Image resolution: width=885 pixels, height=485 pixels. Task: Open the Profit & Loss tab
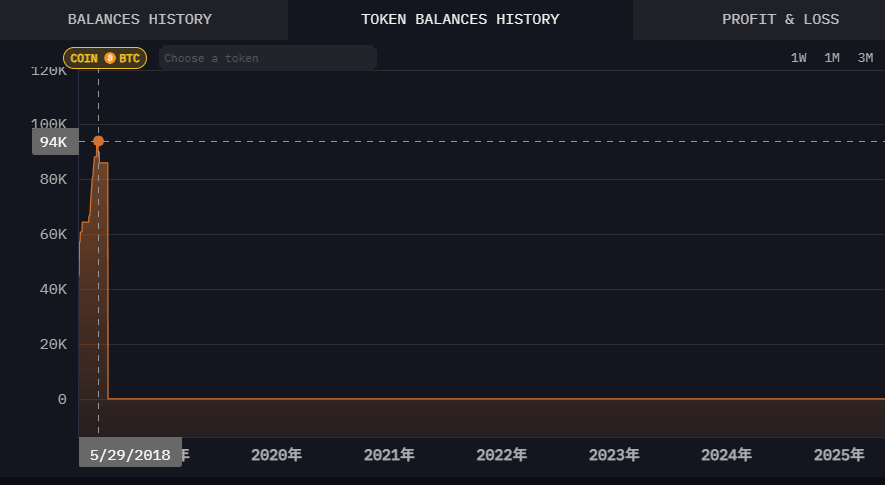780,19
